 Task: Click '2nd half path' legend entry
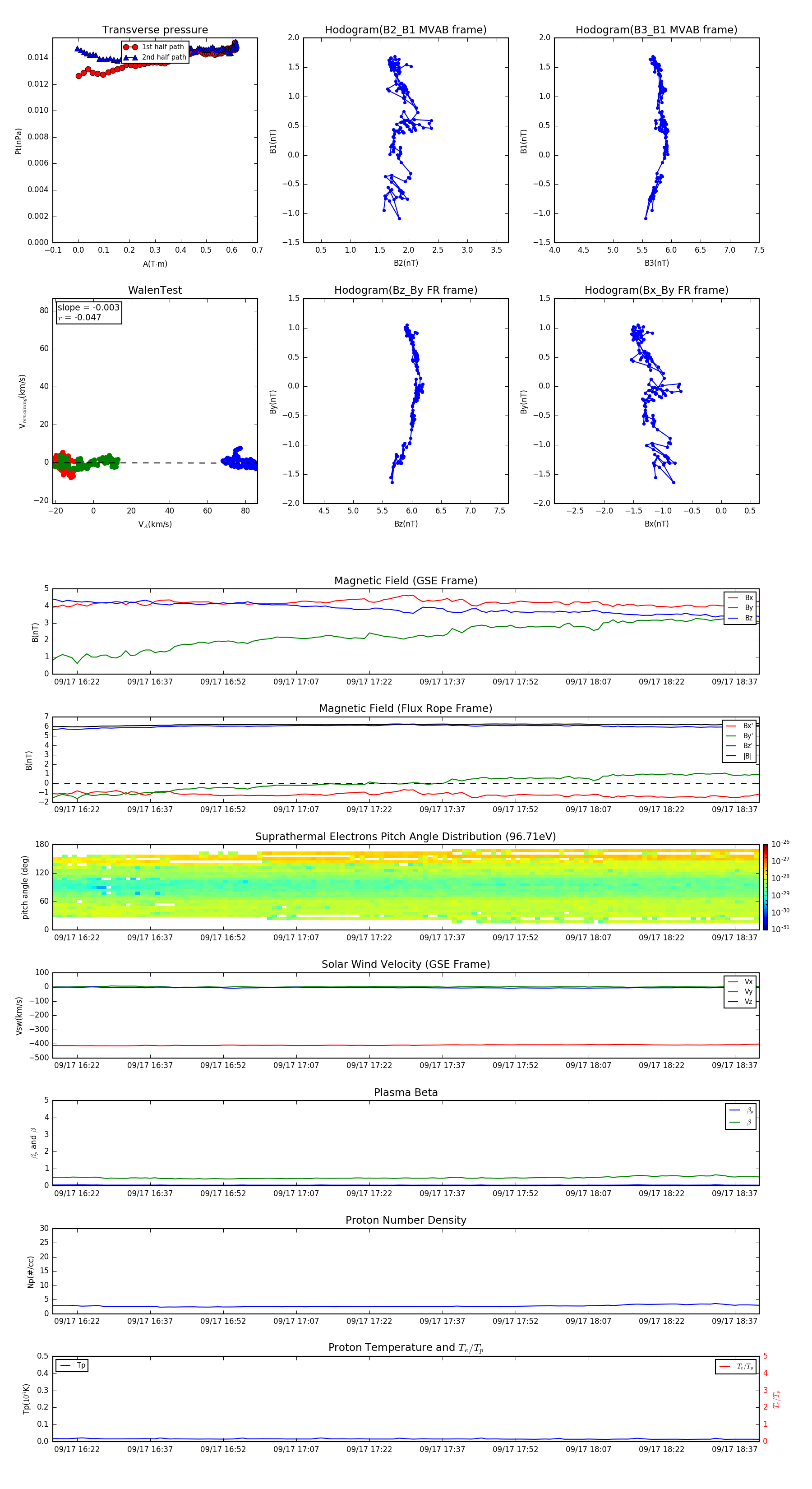point(155,57)
